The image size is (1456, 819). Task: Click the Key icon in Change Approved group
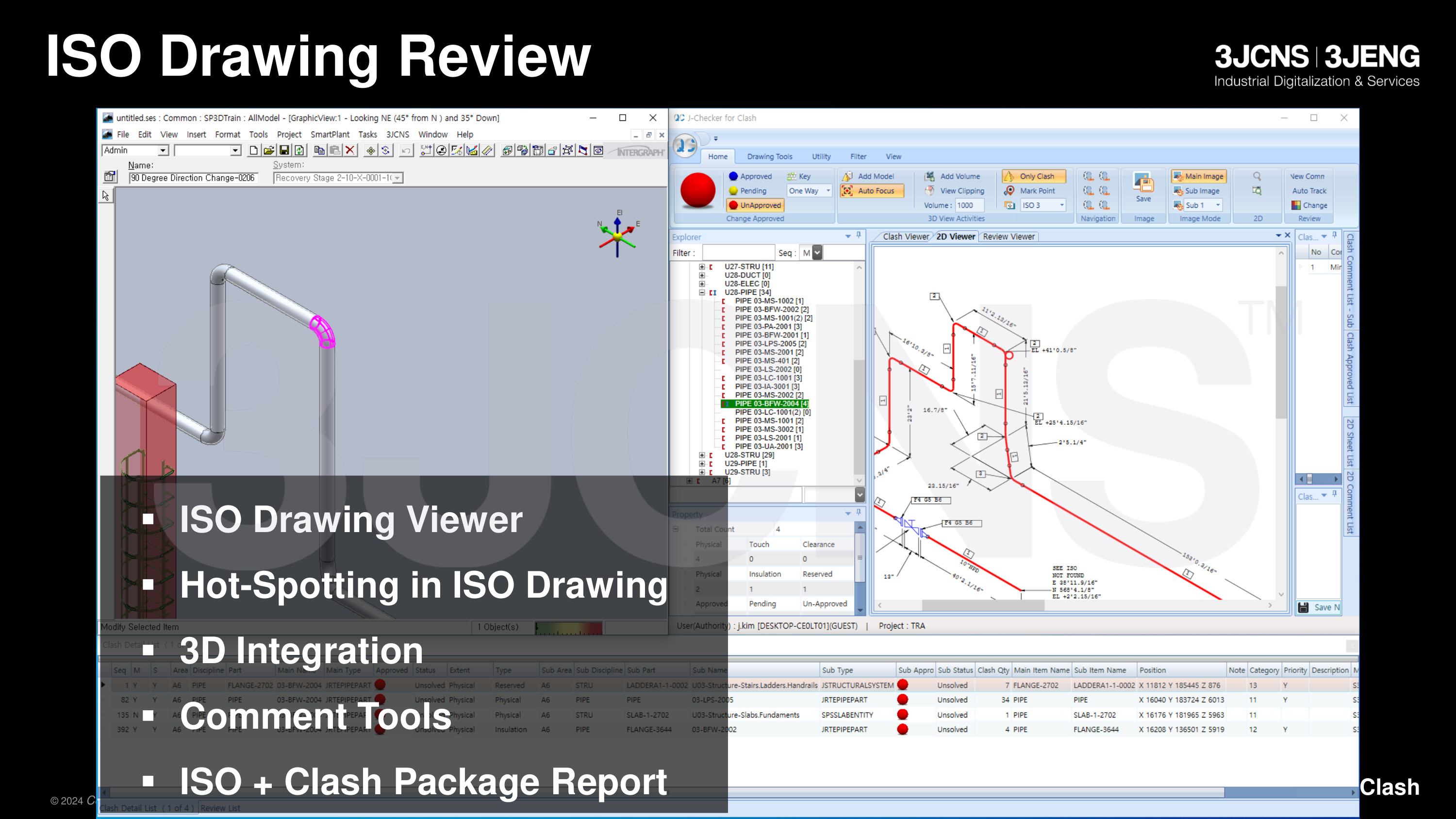(x=793, y=176)
